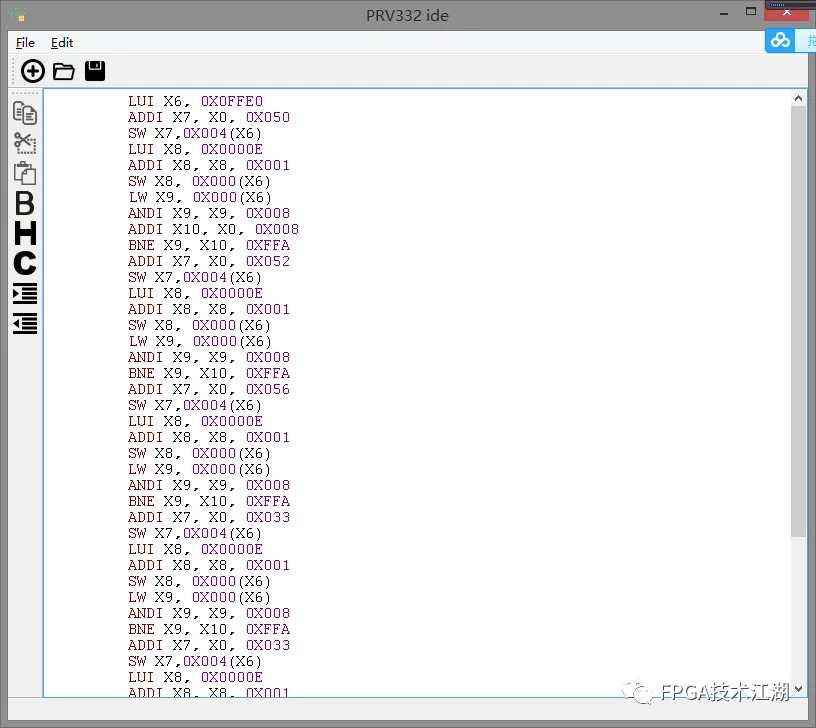816x728 pixels.
Task: Click the BNE X9, X10, 0XFFA line
Action: [209, 245]
